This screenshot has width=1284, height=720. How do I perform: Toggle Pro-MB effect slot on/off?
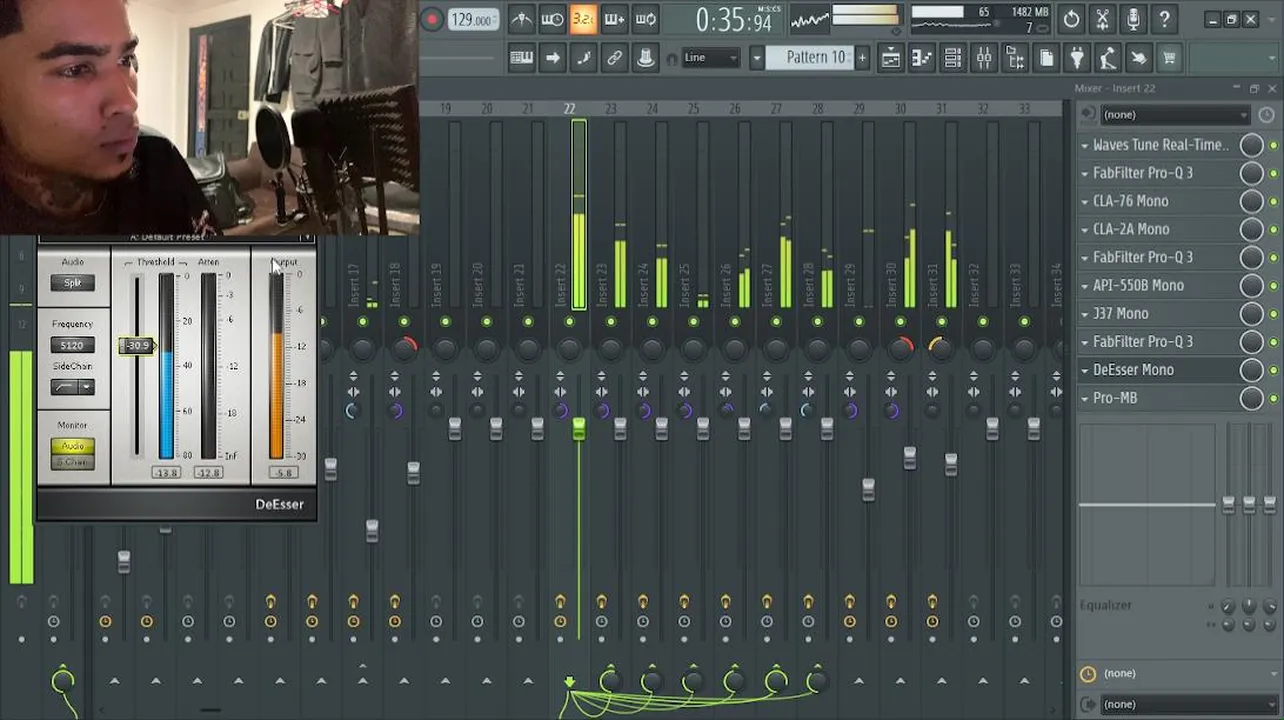pyautogui.click(x=1273, y=398)
